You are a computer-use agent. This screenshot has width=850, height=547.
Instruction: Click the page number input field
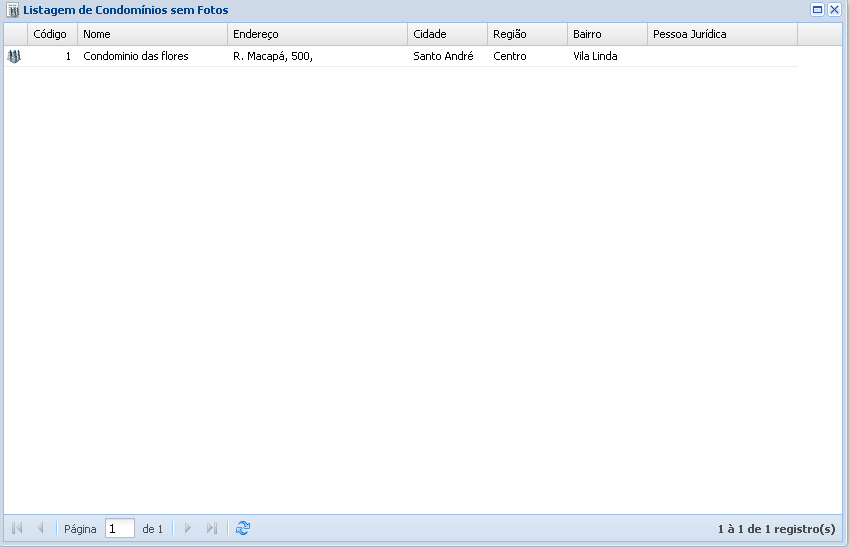point(119,528)
